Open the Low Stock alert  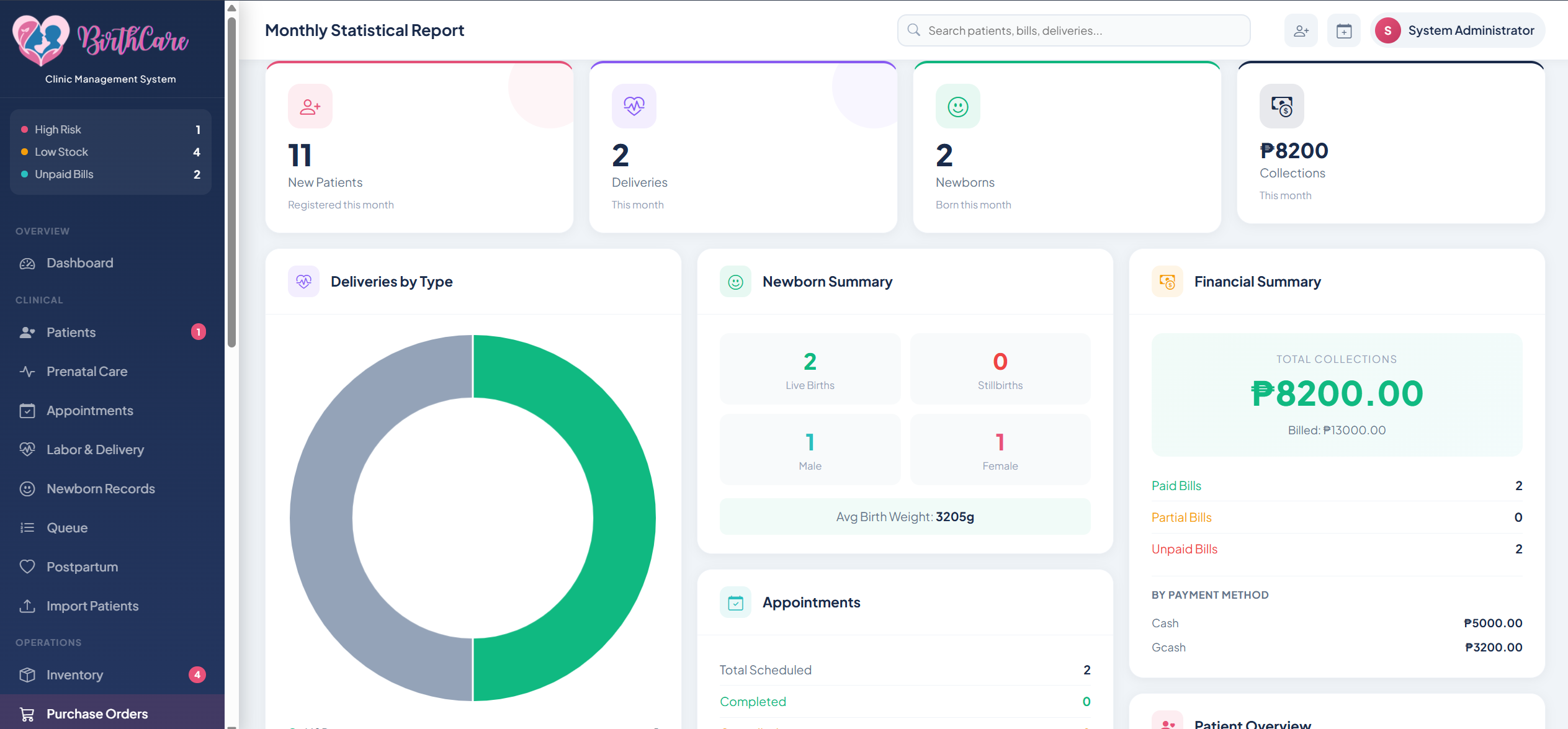point(111,152)
